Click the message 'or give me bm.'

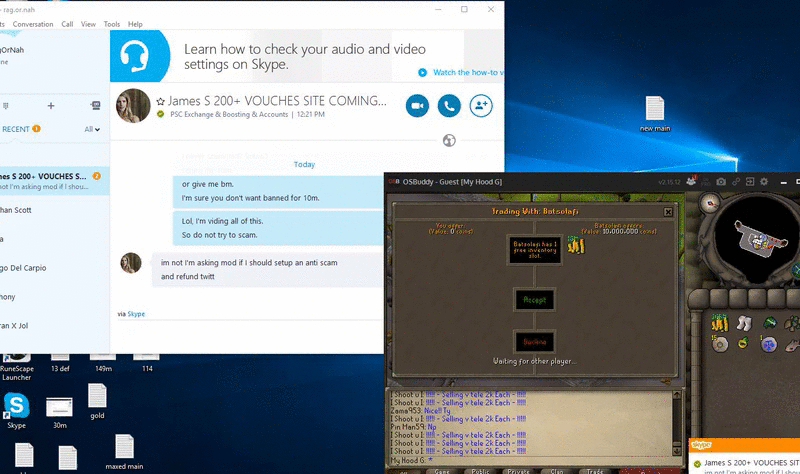click(208, 184)
